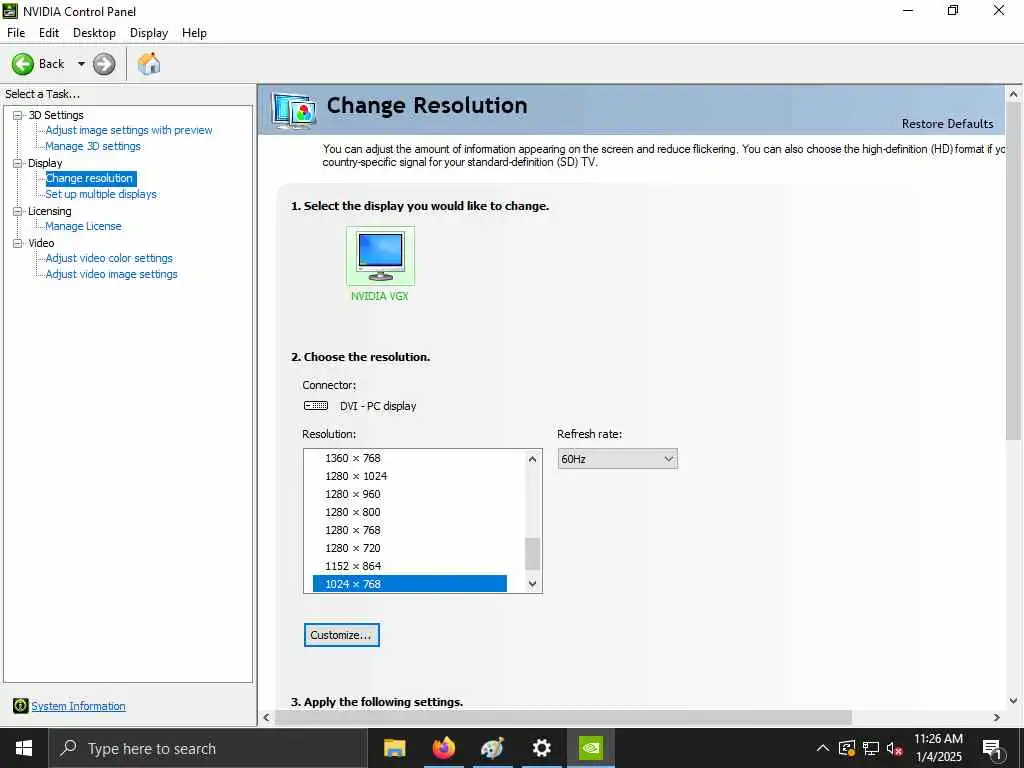Open File Explorer from taskbar
Image resolution: width=1024 pixels, height=768 pixels.
pos(394,748)
